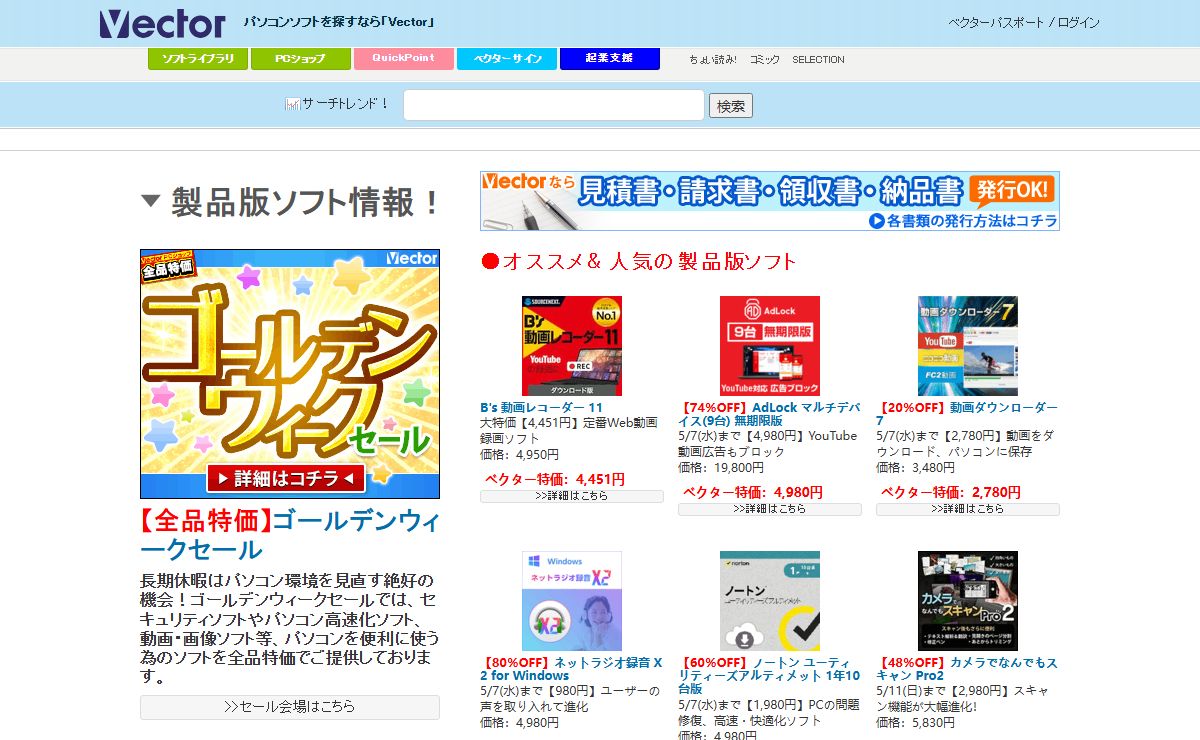This screenshot has width=1200, height=740.
Task: Click the ベクター特価: 2,780円 price text
Action: (x=951, y=492)
